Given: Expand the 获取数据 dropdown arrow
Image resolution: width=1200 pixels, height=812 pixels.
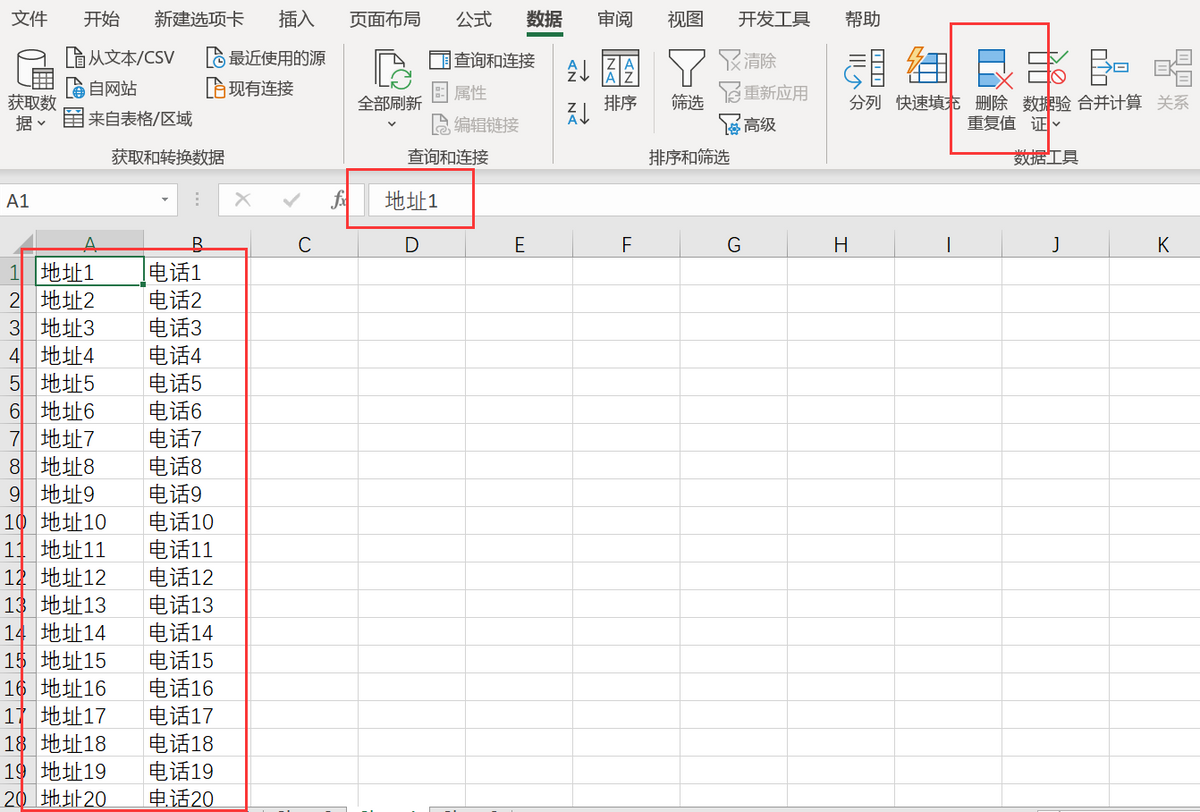Looking at the screenshot, I should (41, 124).
